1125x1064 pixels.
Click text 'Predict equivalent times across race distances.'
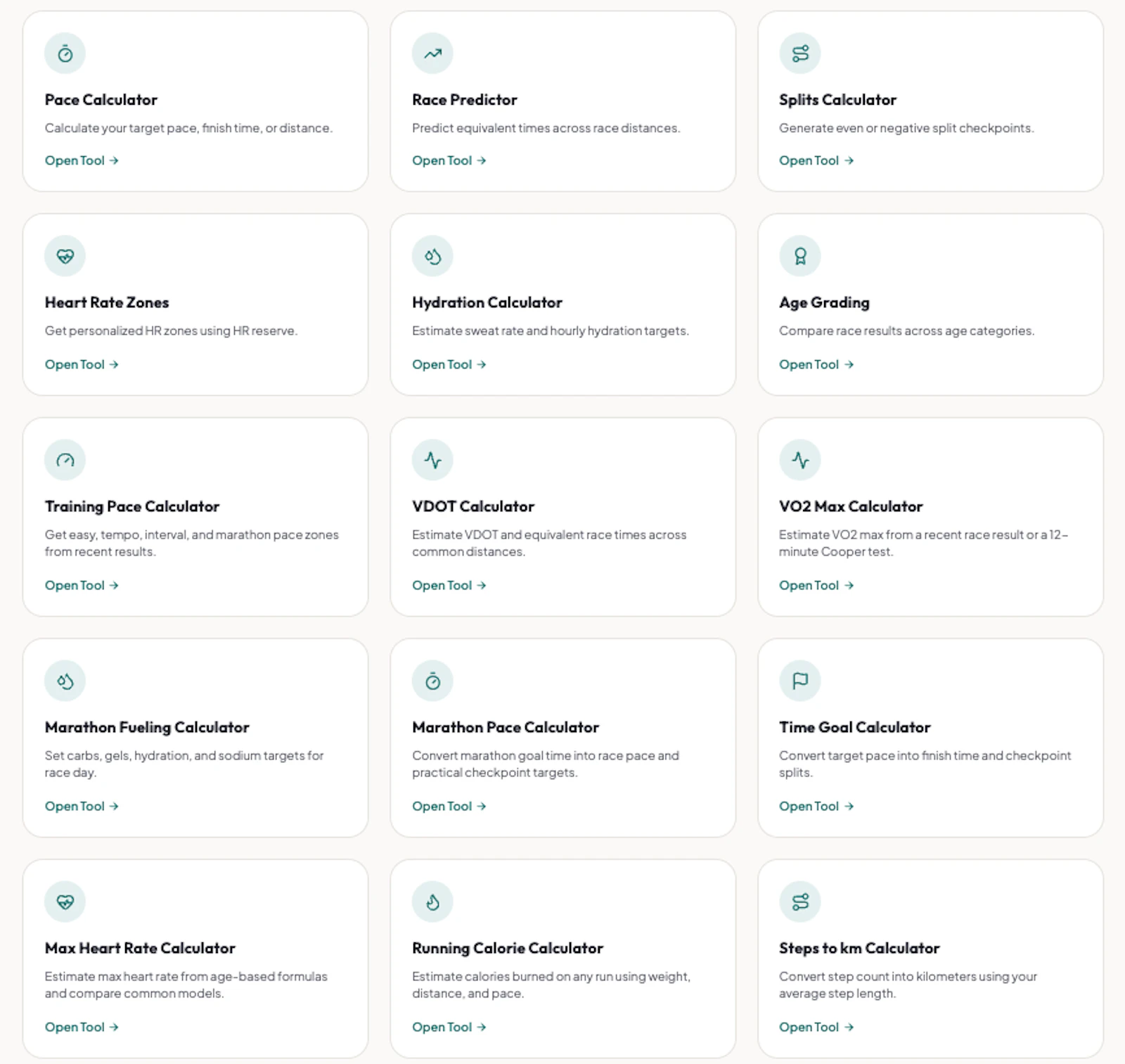pos(546,128)
